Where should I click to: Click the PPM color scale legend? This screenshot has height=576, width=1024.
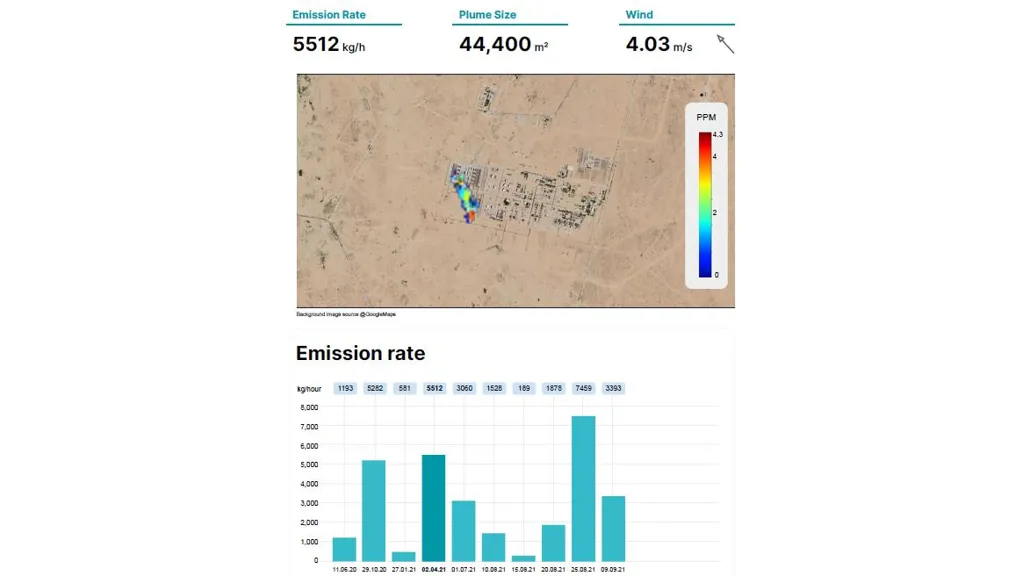(707, 195)
